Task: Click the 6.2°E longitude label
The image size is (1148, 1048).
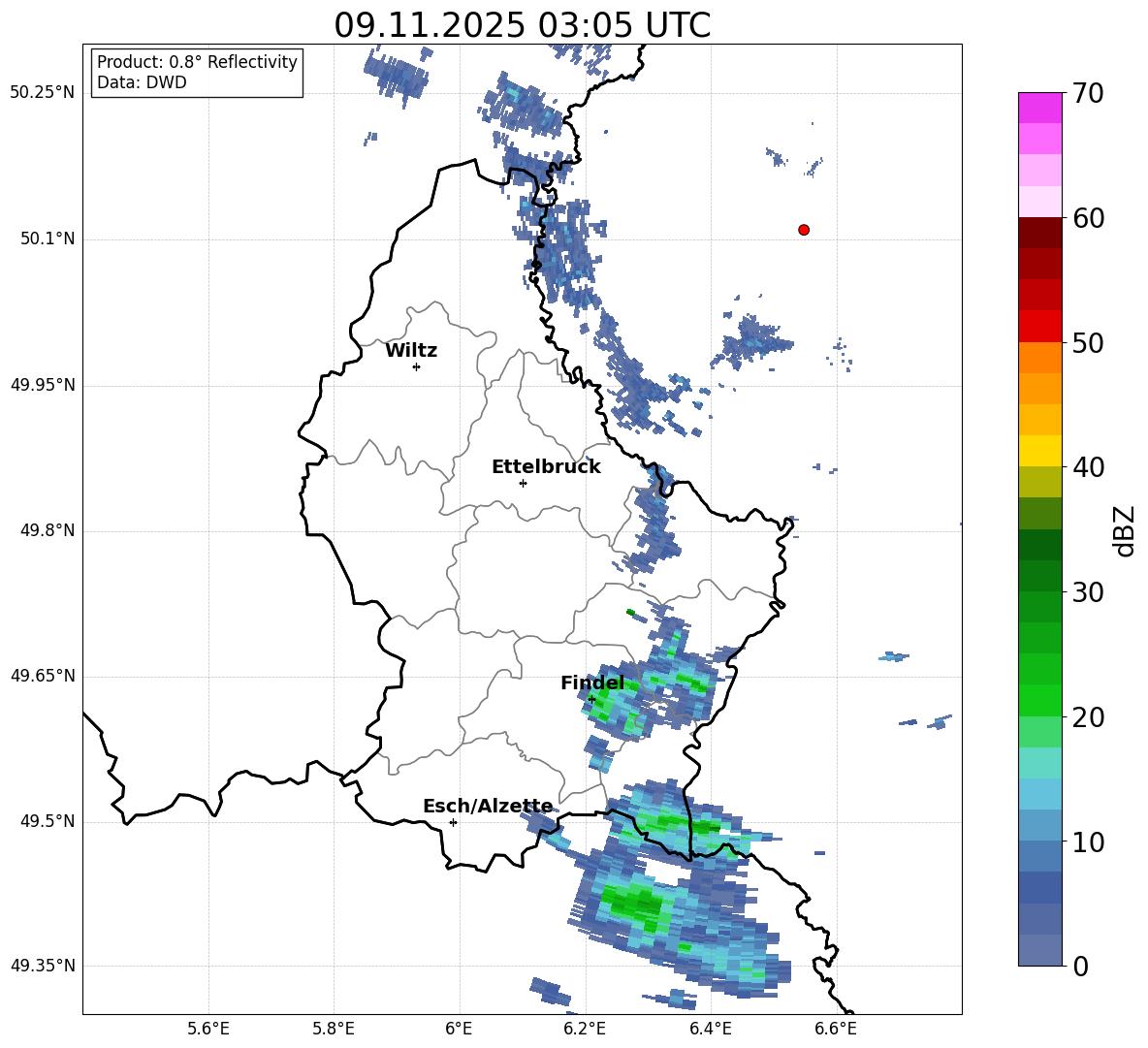Action: (585, 1029)
